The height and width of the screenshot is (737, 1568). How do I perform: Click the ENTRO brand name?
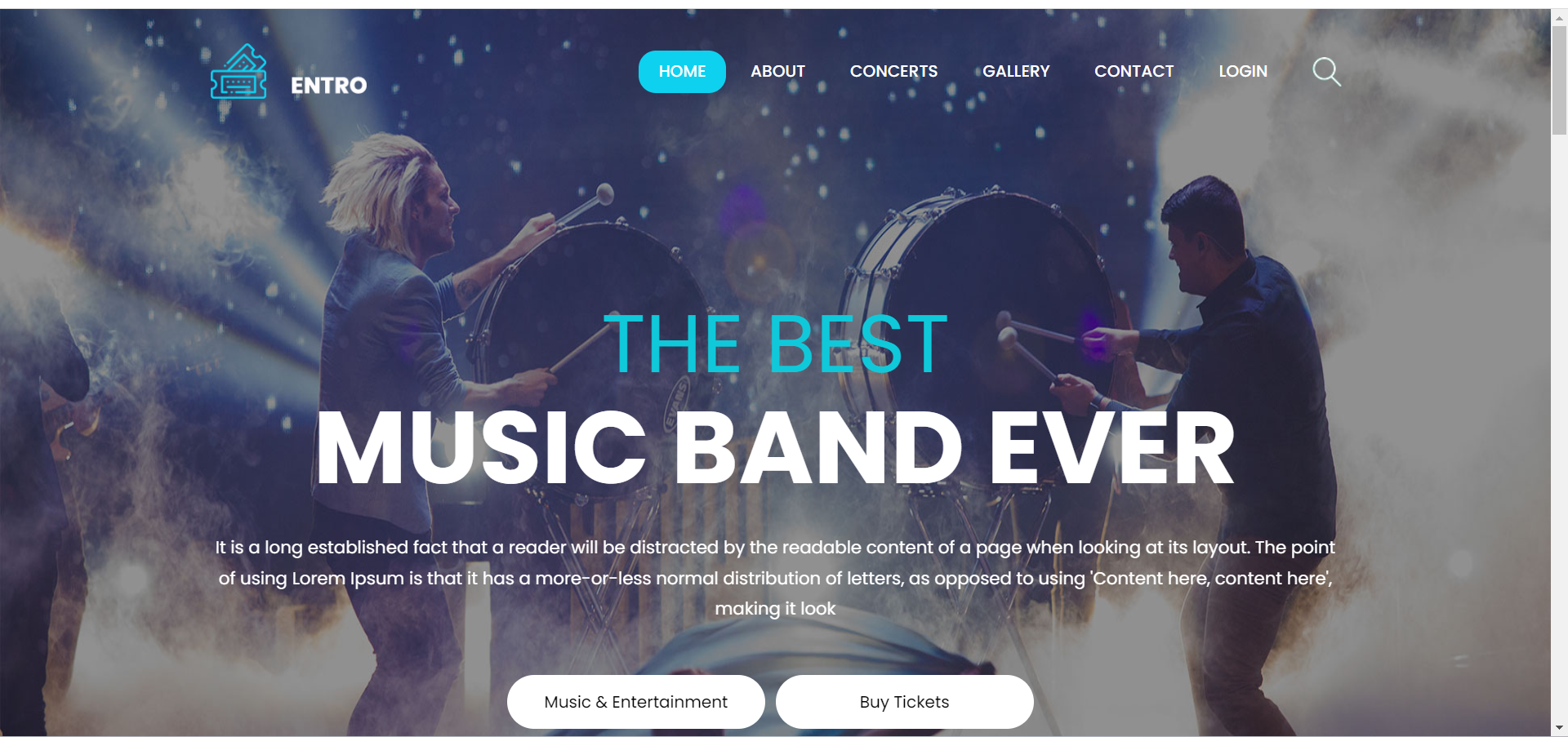click(x=329, y=86)
